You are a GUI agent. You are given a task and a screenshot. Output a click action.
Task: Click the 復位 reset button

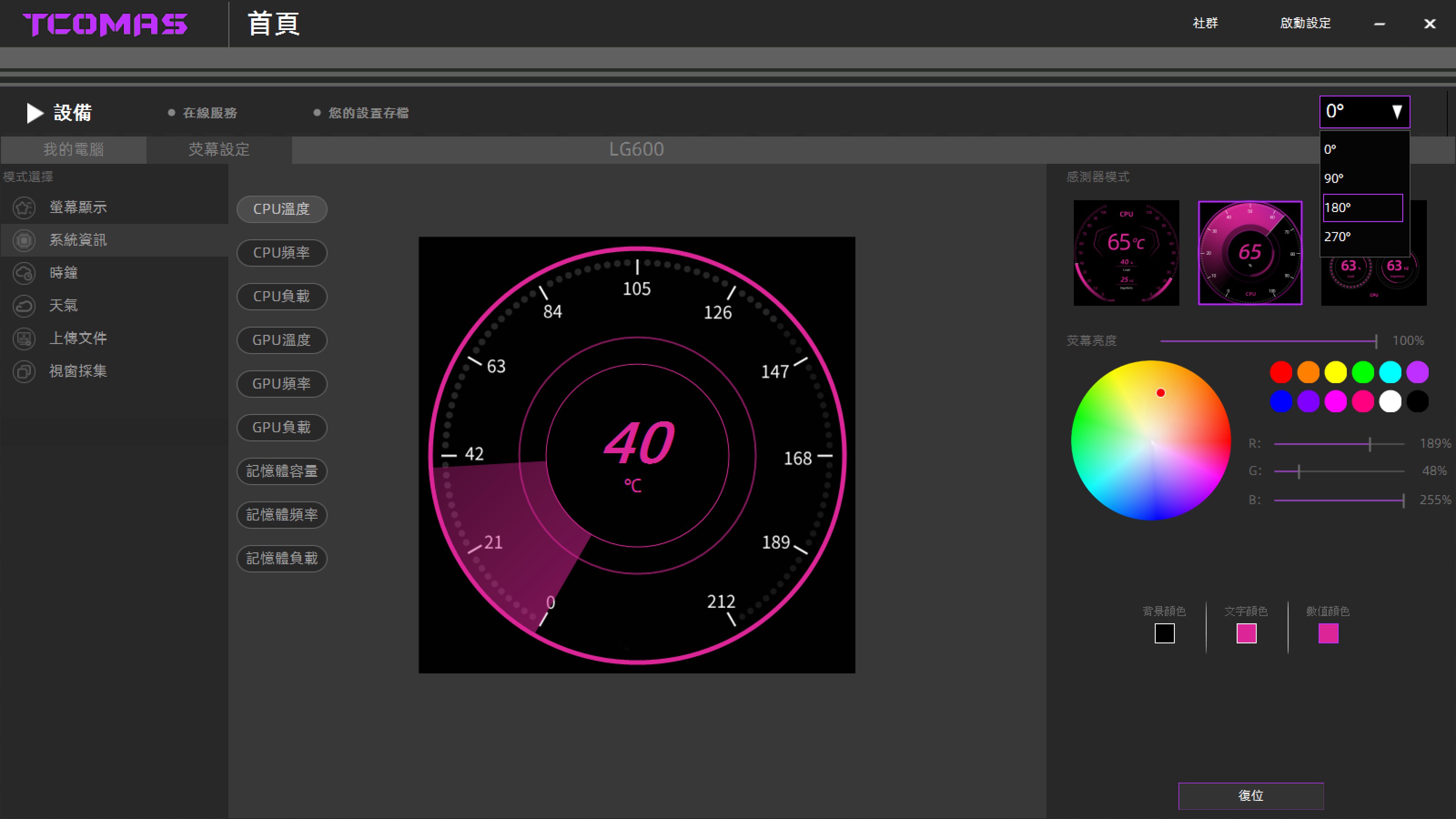click(x=1250, y=795)
